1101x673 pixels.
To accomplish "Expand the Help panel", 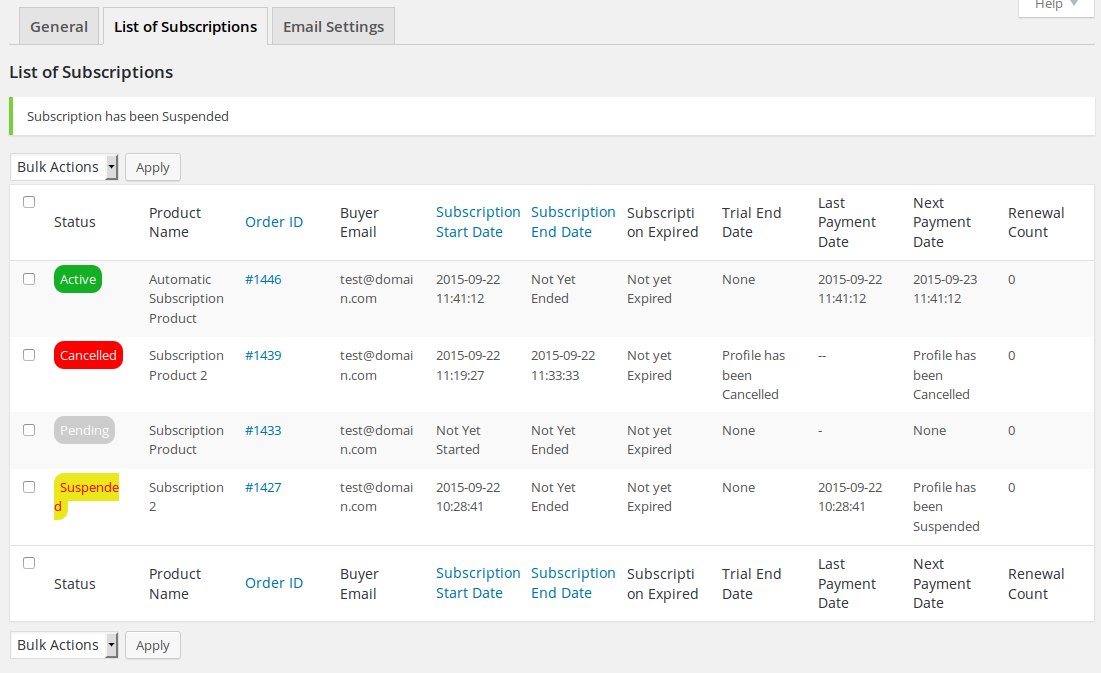I will click(1056, 5).
